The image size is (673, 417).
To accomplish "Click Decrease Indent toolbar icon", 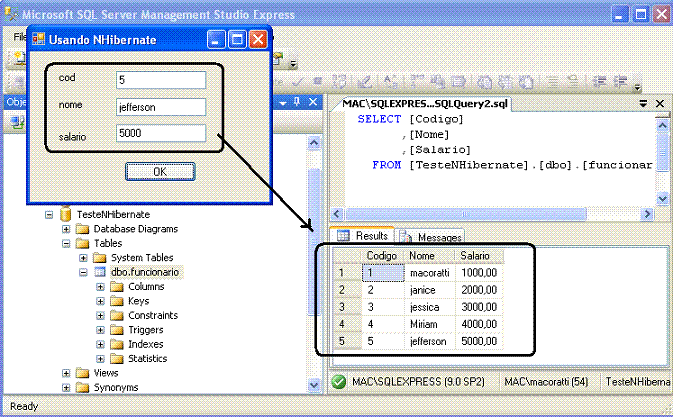I will (599, 82).
